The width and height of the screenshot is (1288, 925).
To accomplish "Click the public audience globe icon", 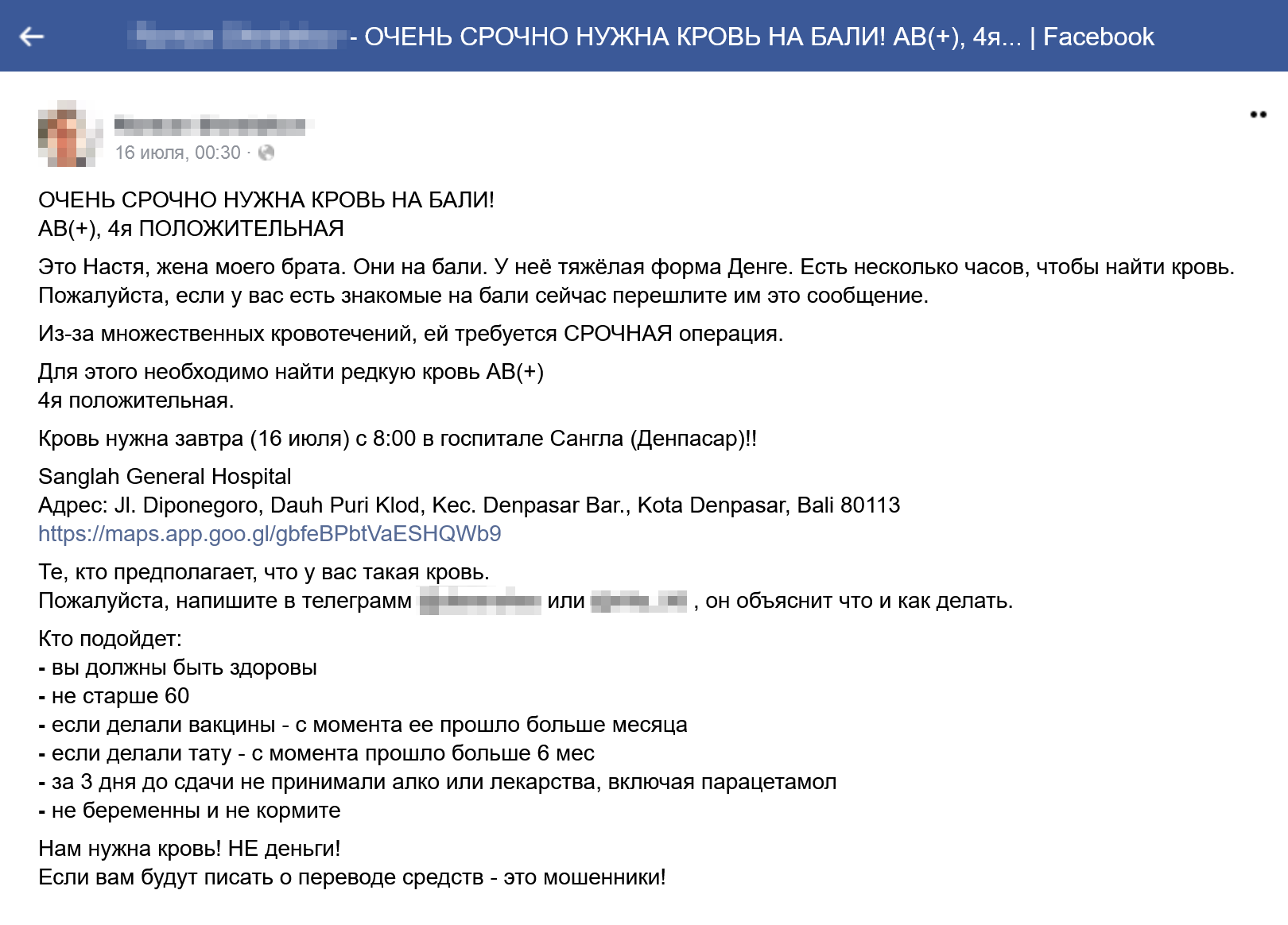I will [266, 153].
